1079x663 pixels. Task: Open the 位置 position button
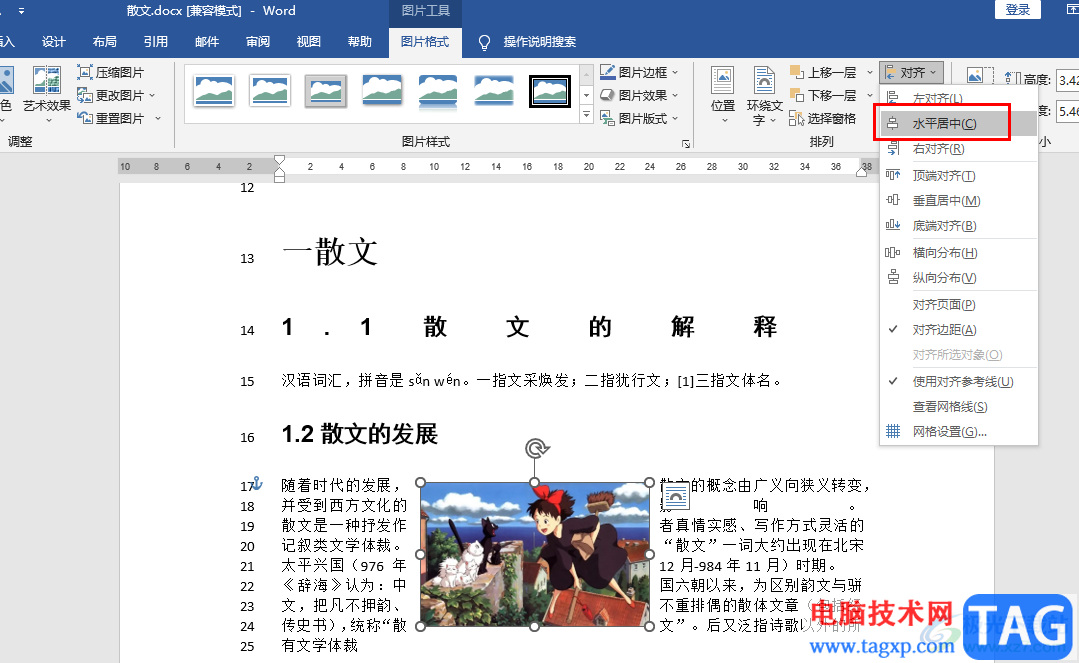point(723,95)
